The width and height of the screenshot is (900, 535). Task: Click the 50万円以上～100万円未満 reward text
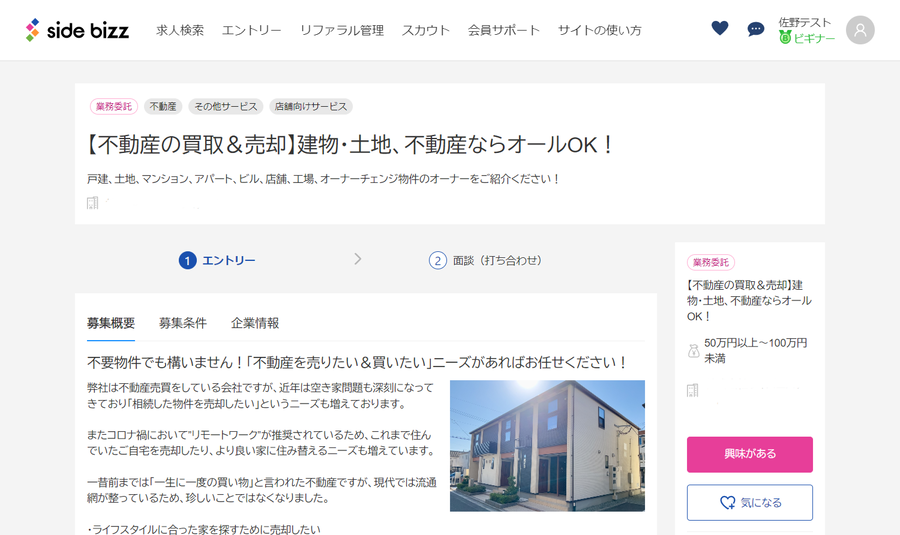[755, 350]
